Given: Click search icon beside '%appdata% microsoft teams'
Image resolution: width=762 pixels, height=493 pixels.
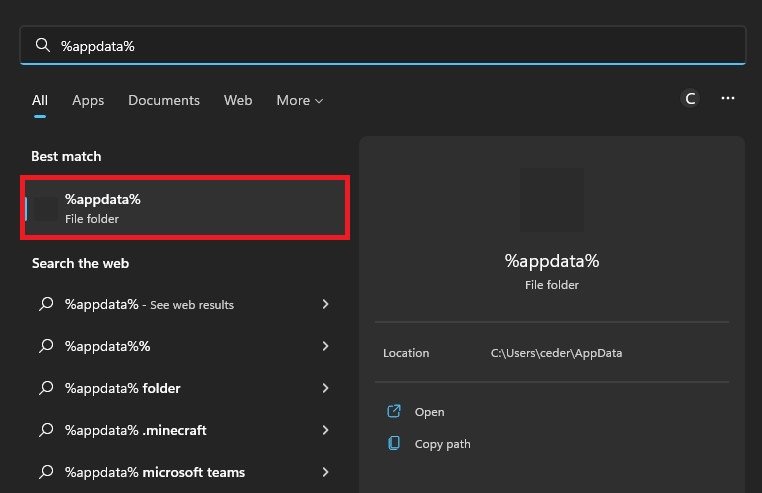Looking at the screenshot, I should click(44, 472).
